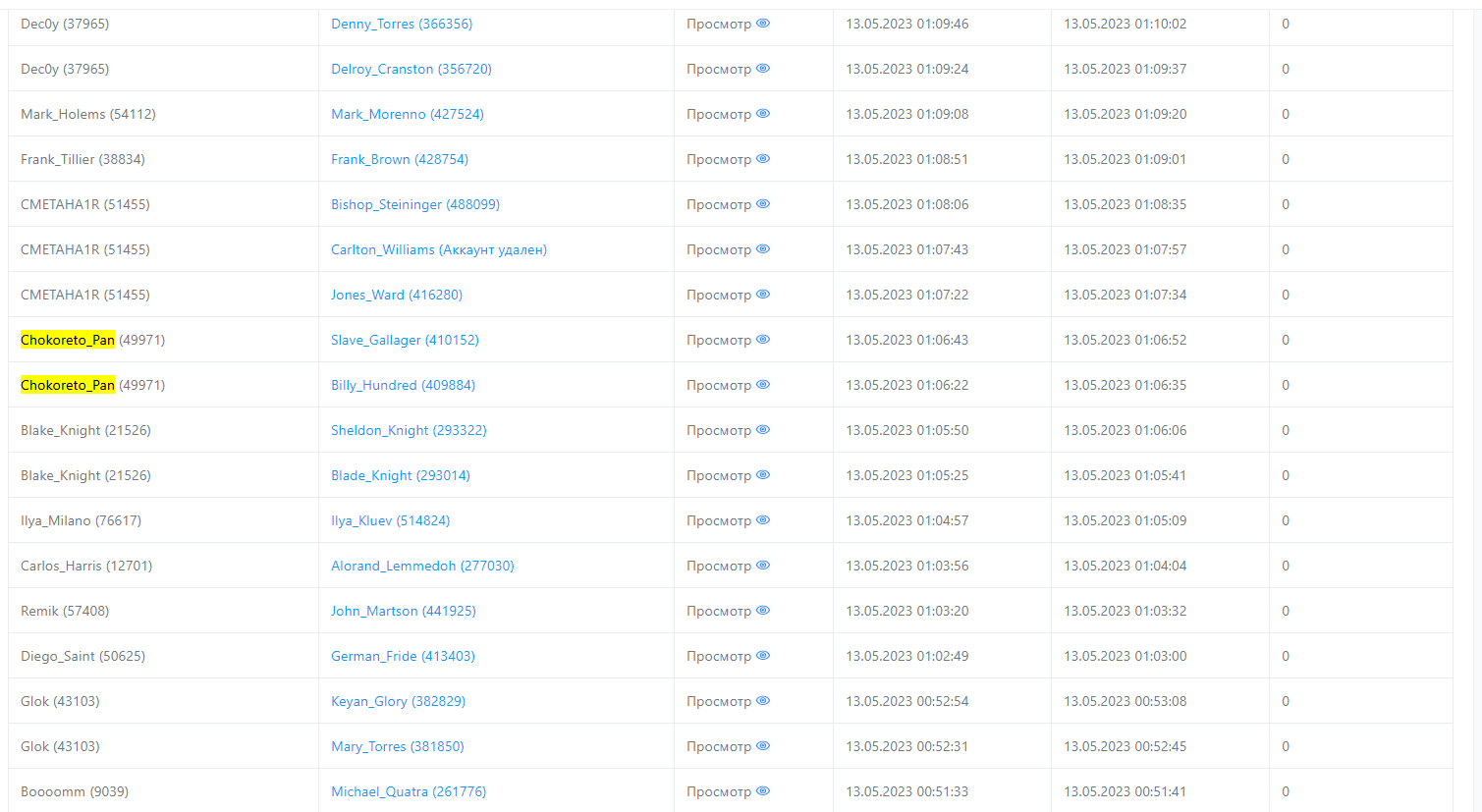
Task: Click Просмотр text in Mary_Torres row
Action: tap(718, 746)
